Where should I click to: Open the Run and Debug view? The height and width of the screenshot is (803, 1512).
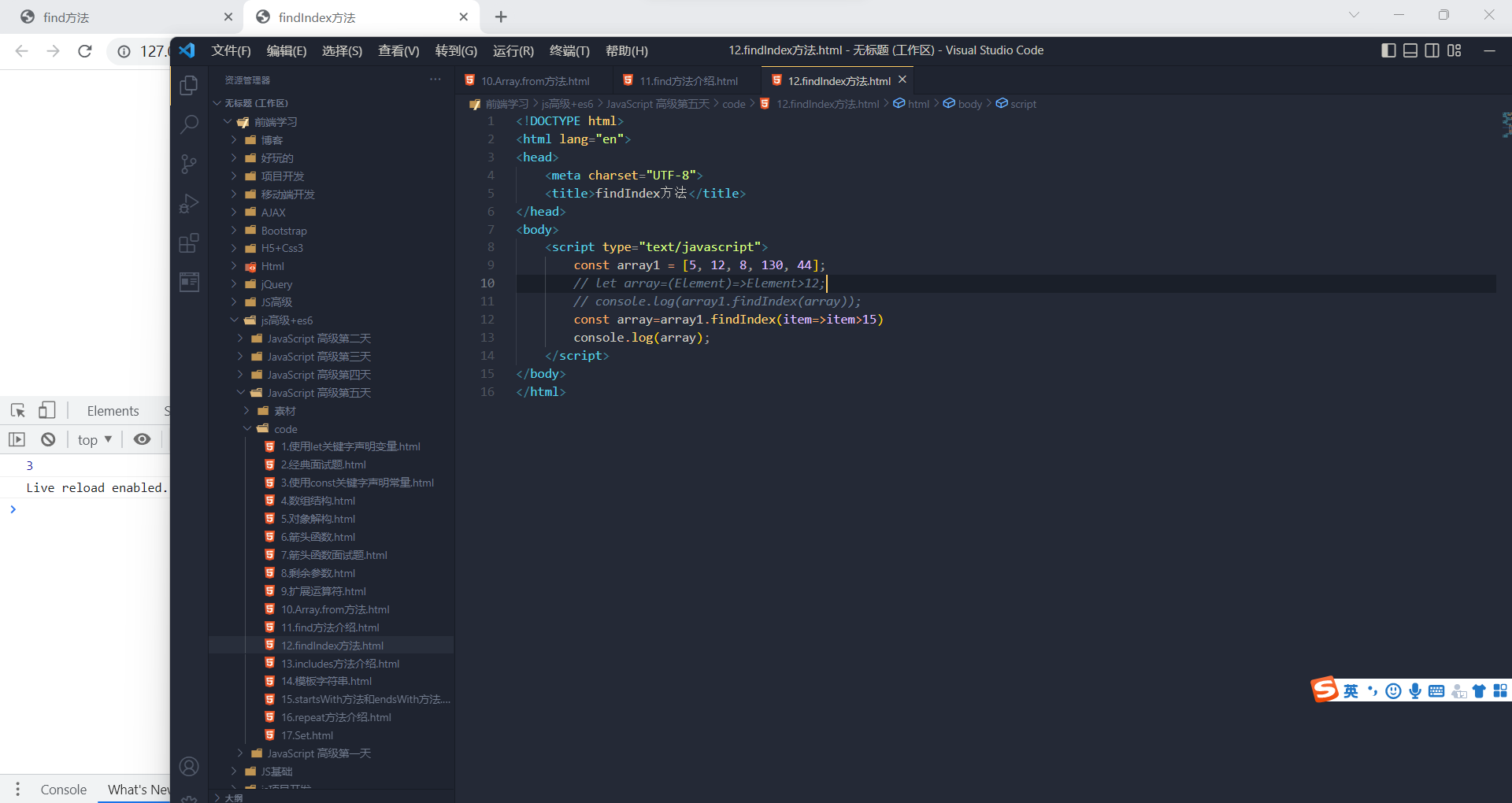coord(189,203)
